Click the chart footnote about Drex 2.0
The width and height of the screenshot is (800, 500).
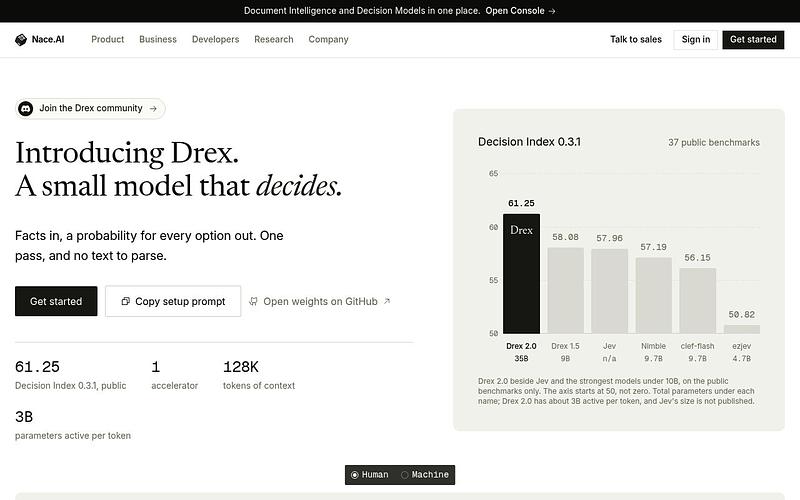616,391
